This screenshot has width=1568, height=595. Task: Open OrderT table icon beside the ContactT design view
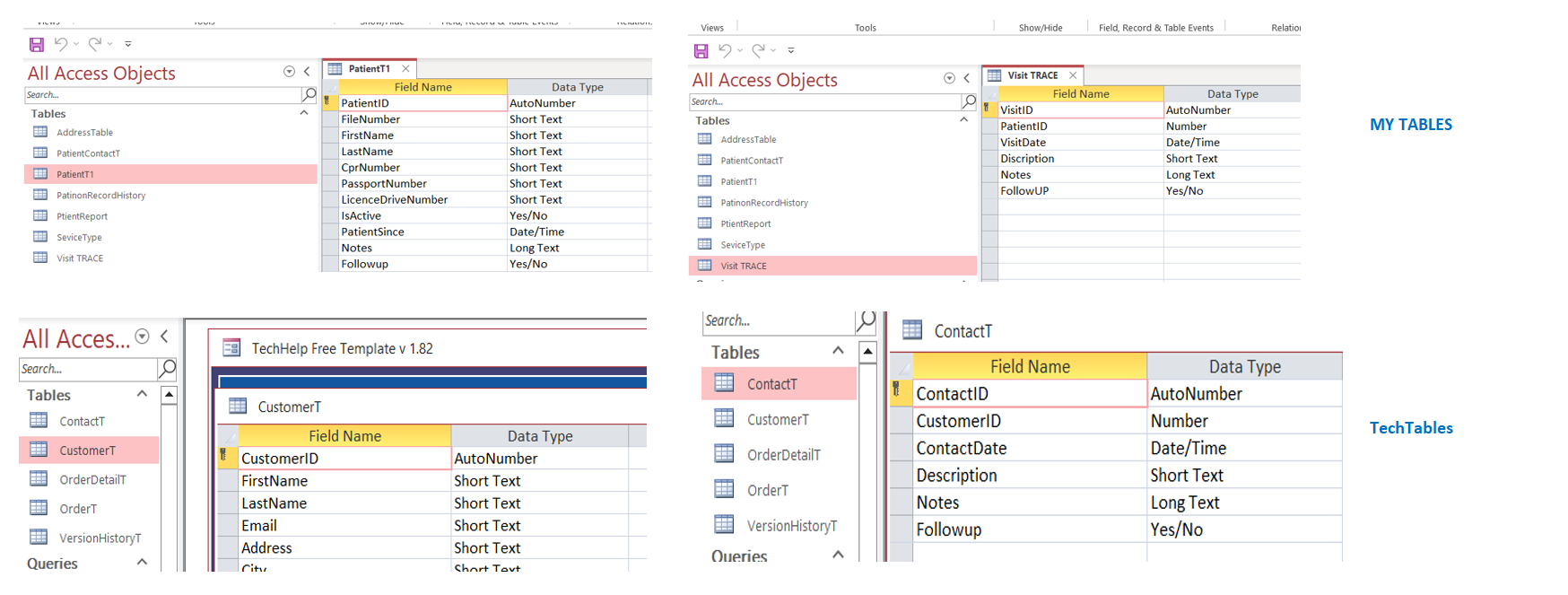pos(724,489)
